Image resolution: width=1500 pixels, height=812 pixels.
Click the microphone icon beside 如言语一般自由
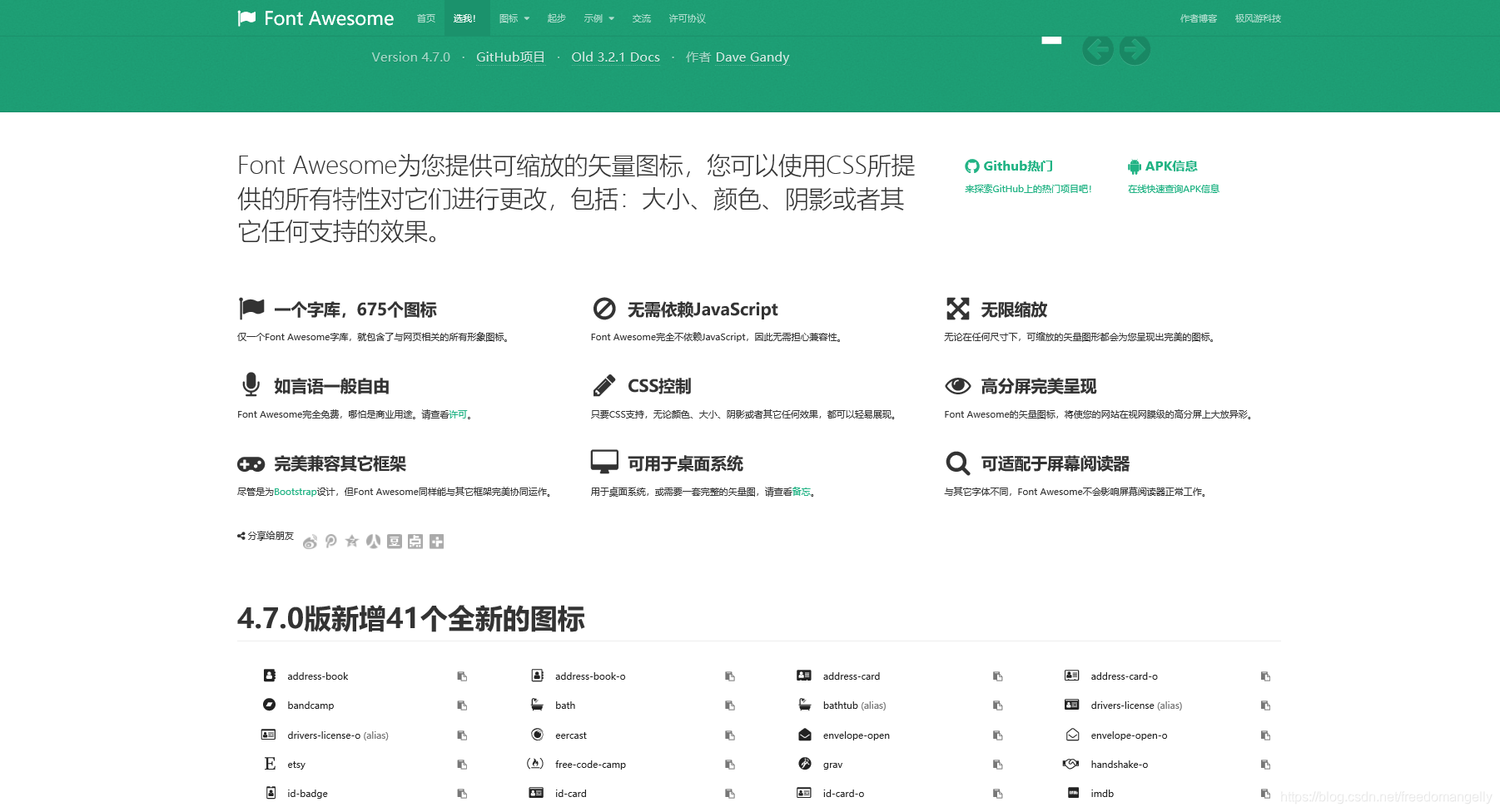pos(251,385)
